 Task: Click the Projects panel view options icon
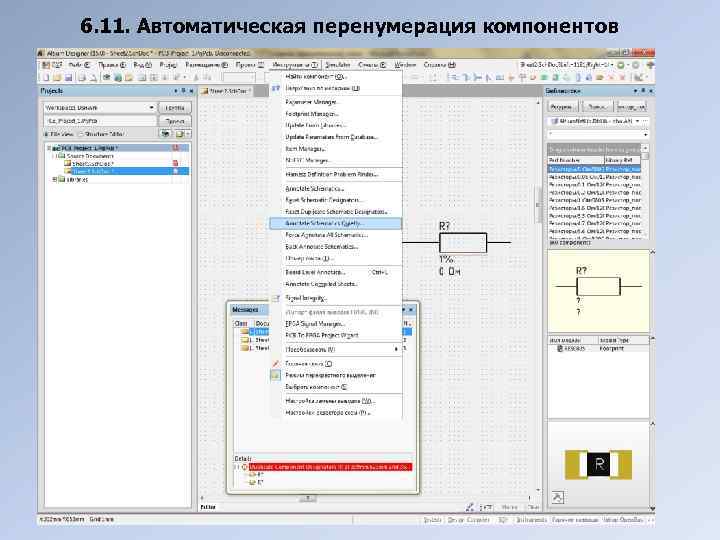click(x=166, y=134)
